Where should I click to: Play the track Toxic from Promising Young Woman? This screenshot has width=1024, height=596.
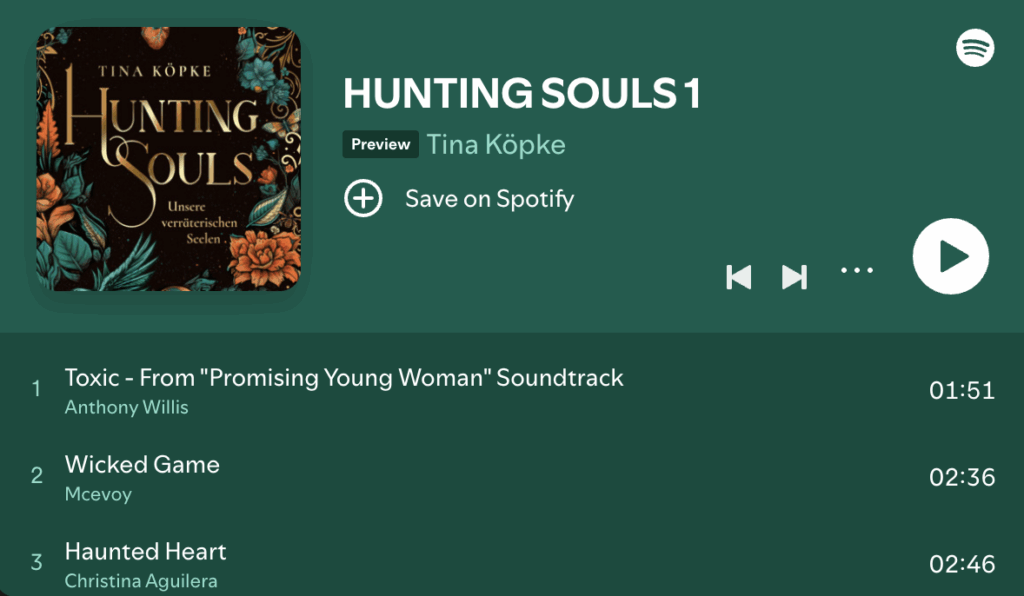344,378
